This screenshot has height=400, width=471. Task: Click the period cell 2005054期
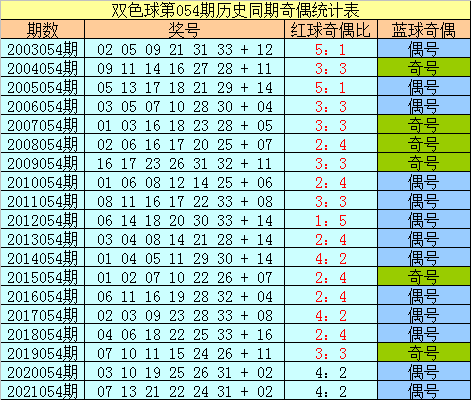click(42, 87)
